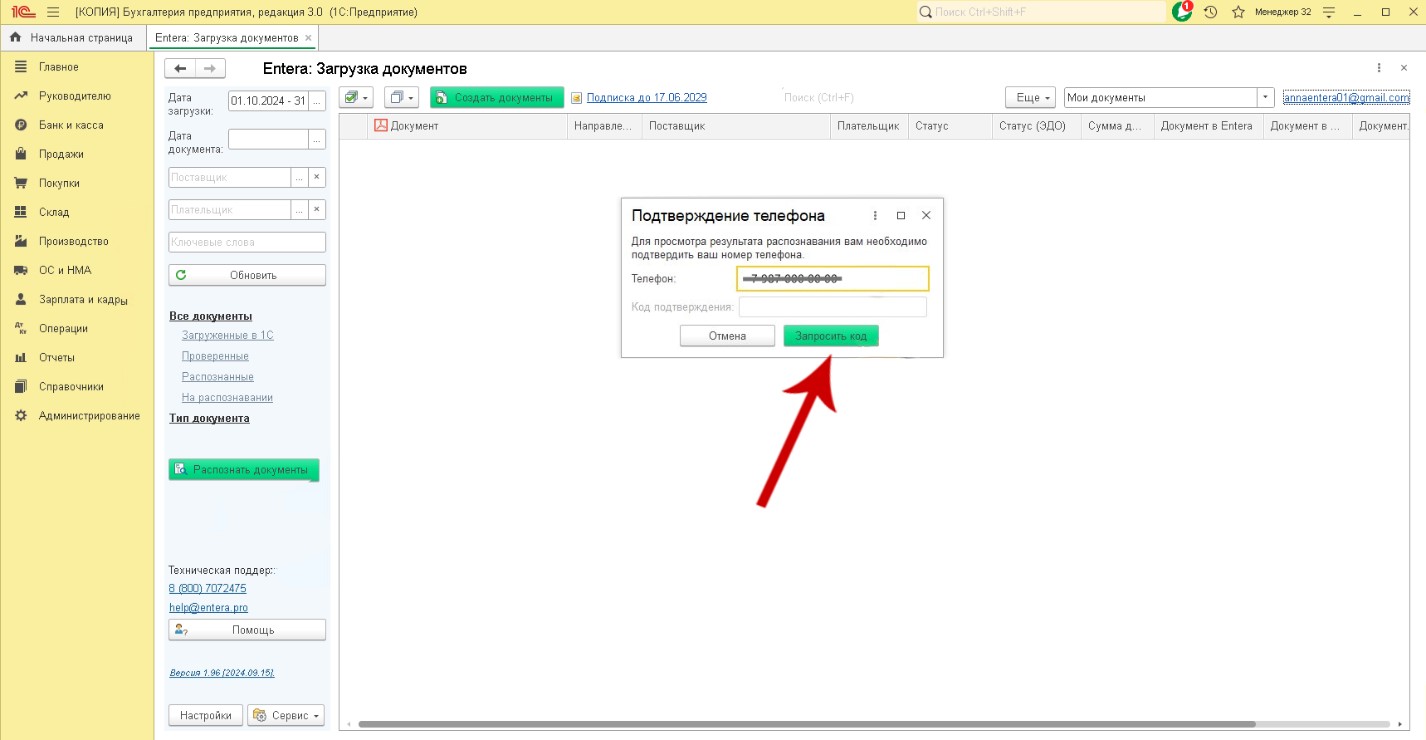Open the 1C main menu hamburger icon
Image resolution: width=1426 pixels, height=740 pixels.
[53, 12]
